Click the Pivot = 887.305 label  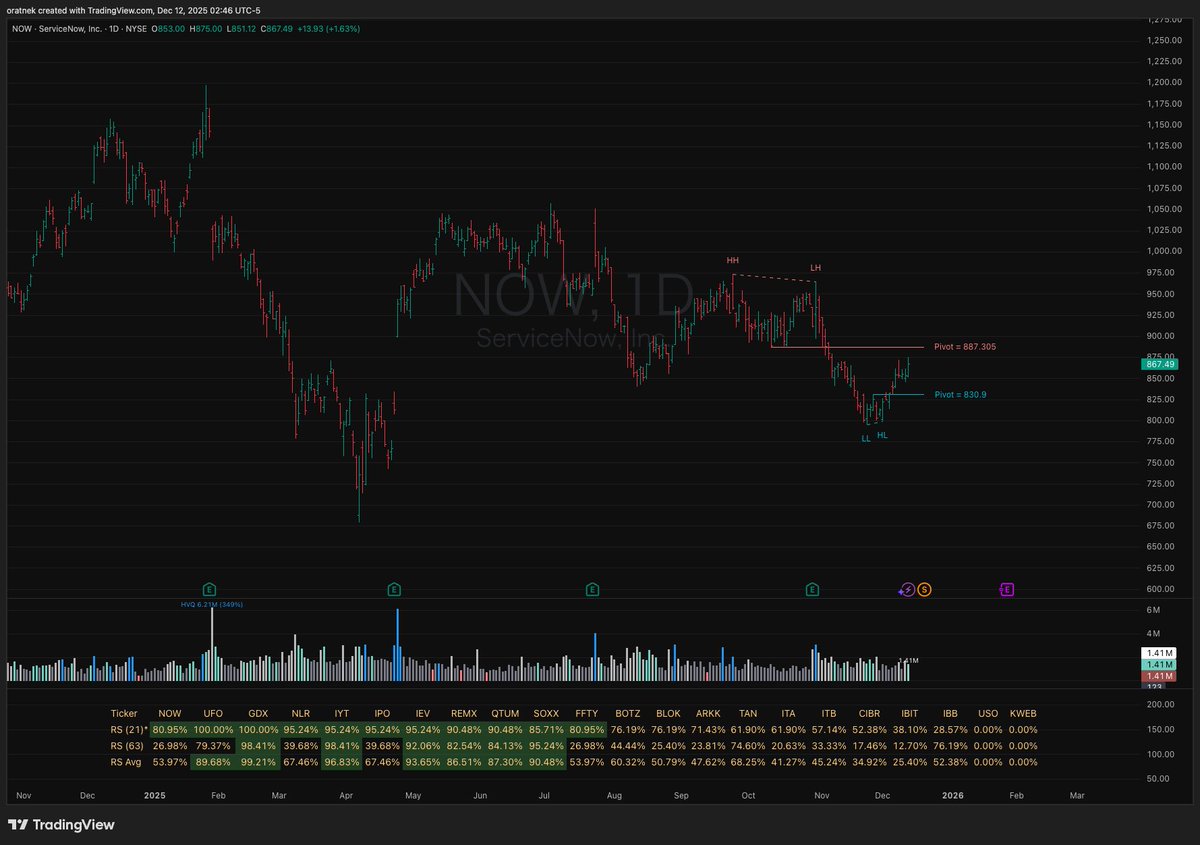pyautogui.click(x=968, y=347)
